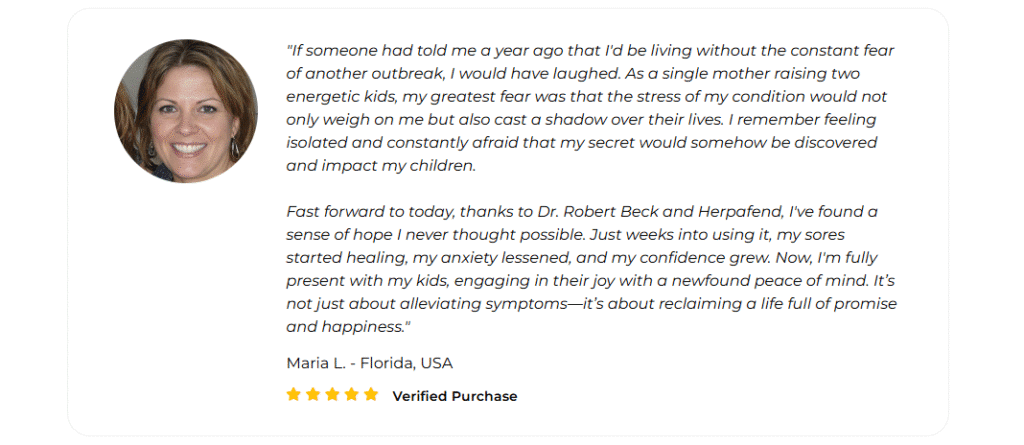The width and height of the screenshot is (1024, 445).
Task: Click the words "single mother raising two"
Action: point(768,74)
